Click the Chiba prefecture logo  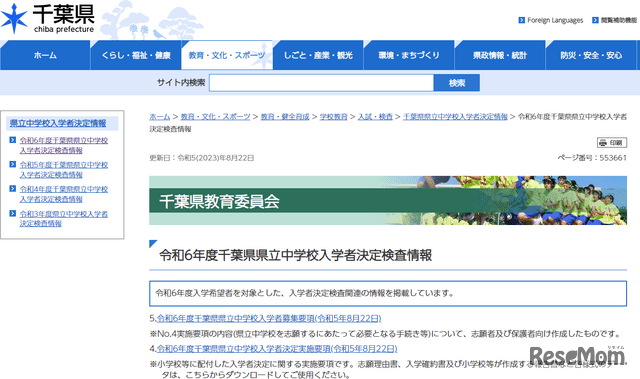pyautogui.click(x=48, y=19)
